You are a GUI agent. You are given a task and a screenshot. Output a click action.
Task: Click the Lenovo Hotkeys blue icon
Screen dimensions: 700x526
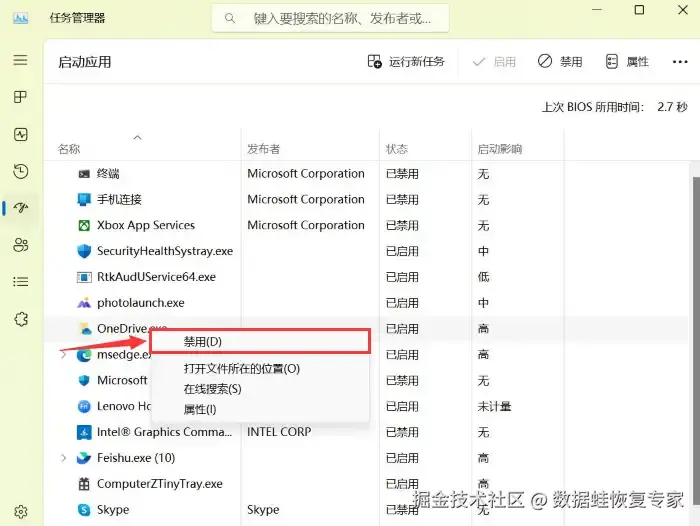tap(84, 406)
